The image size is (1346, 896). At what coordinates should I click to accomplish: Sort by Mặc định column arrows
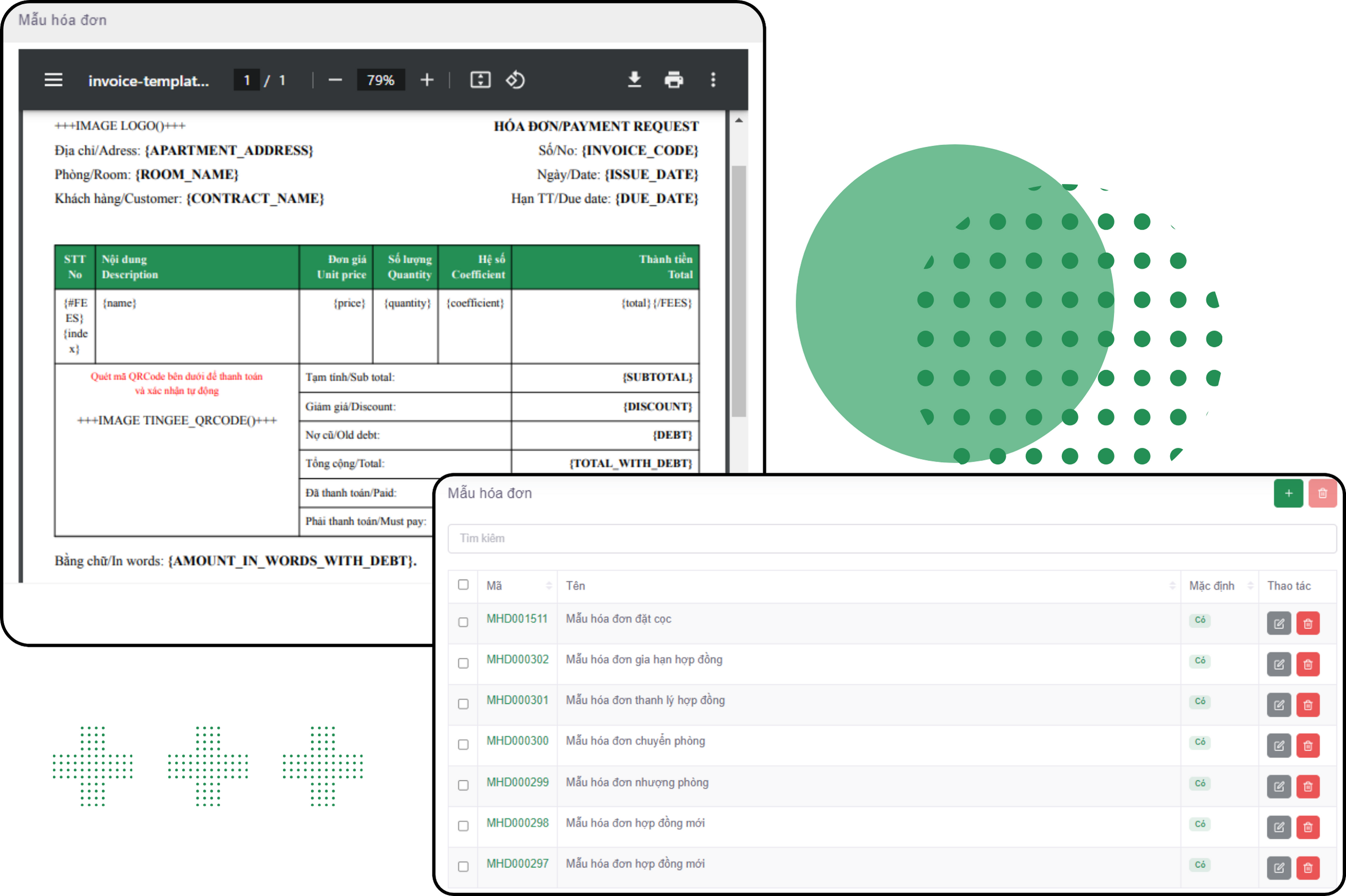(x=1250, y=586)
